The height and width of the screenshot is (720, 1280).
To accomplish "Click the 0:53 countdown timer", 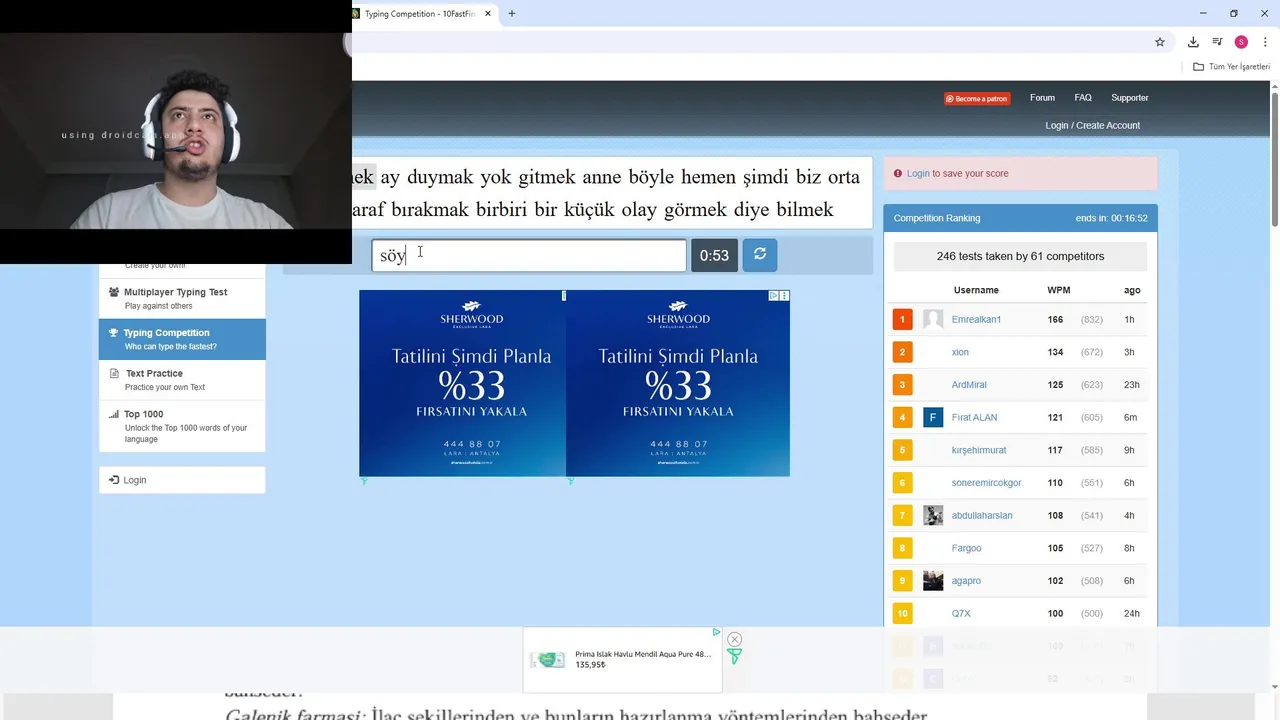I will pos(714,255).
